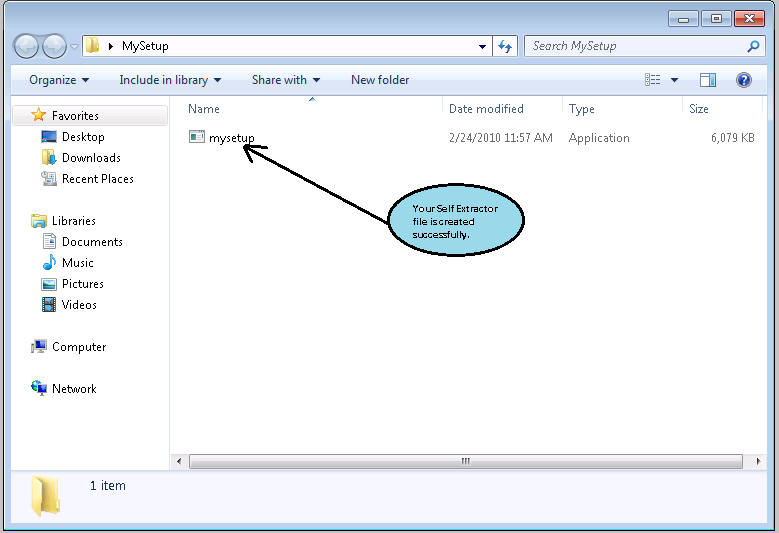779x533 pixels.
Task: Open the address bar history dropdown
Action: point(482,47)
